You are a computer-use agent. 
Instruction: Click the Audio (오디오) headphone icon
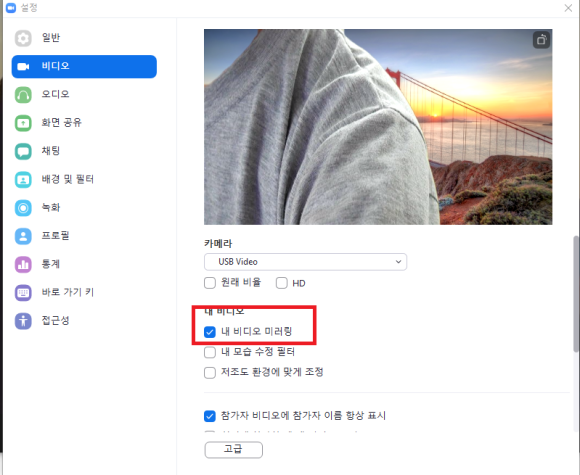(23, 95)
